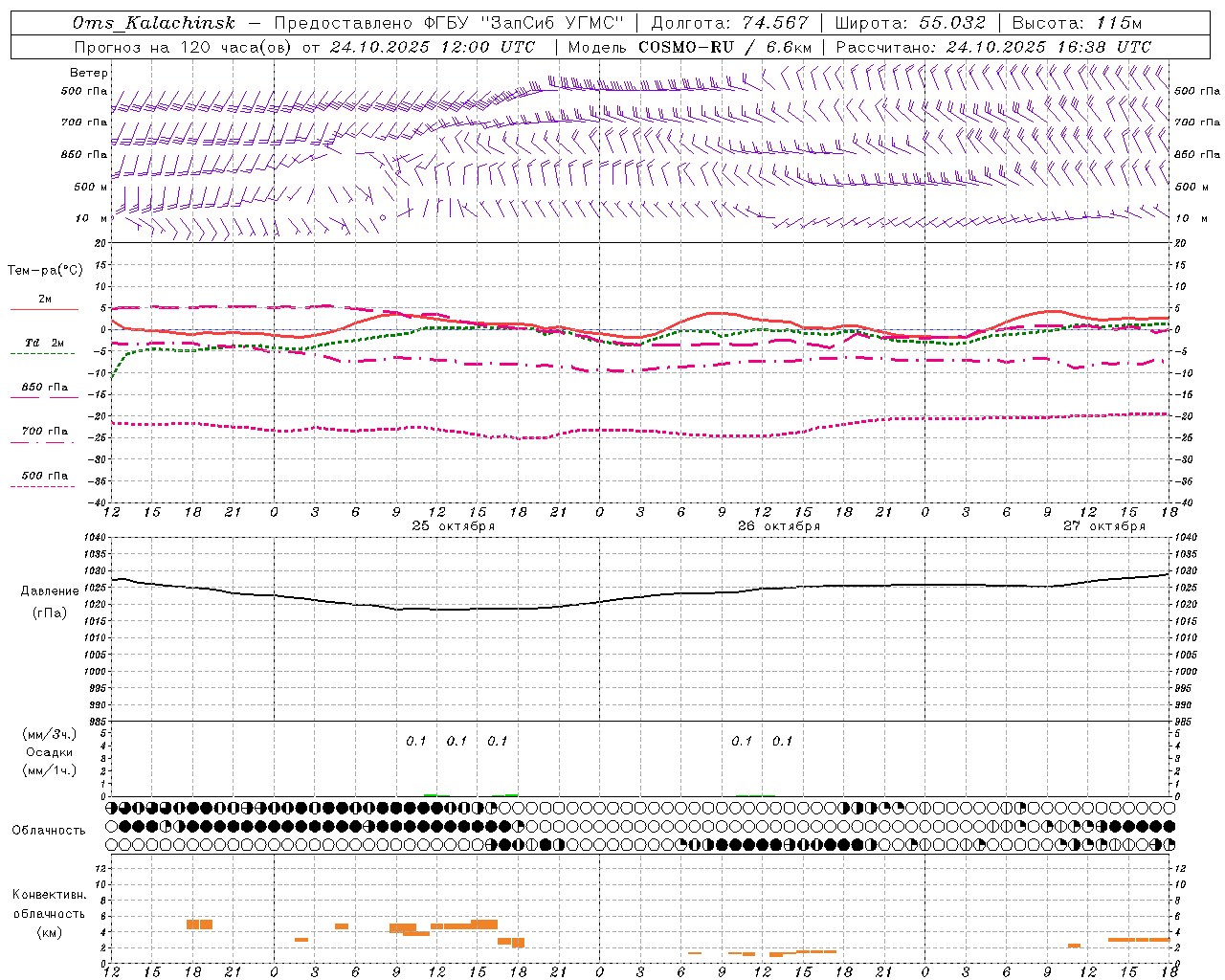Click the 850 гПа temperature legend entry
Image resolution: width=1225 pixels, height=980 pixels.
[x=44, y=388]
